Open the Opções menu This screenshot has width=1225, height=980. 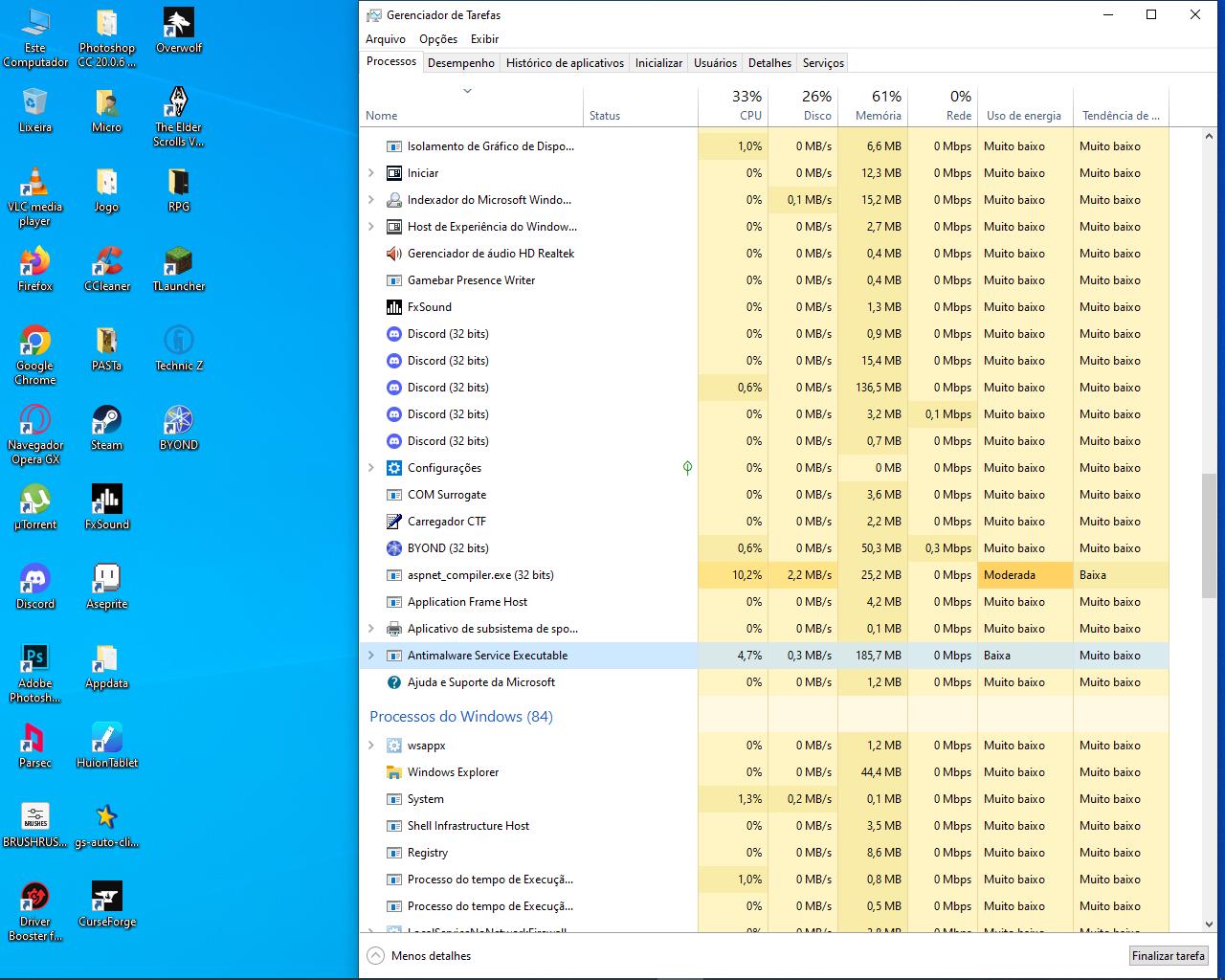(437, 39)
